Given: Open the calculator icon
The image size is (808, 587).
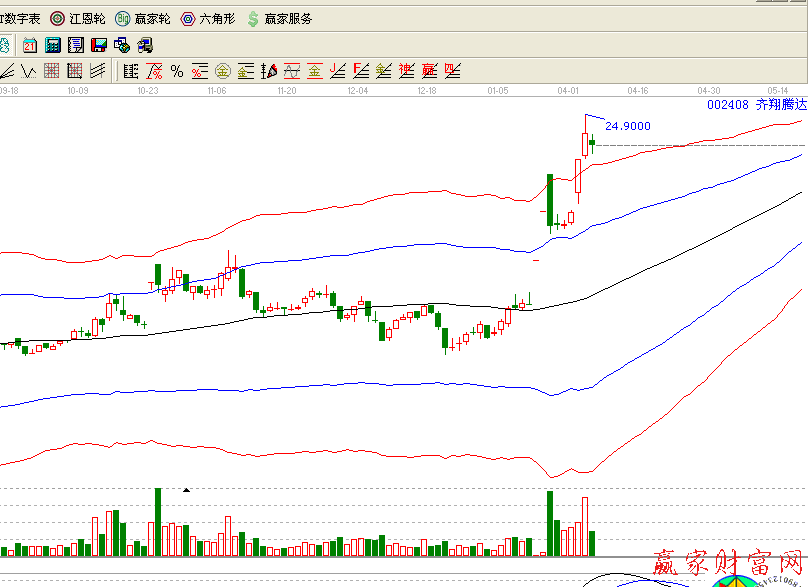Looking at the screenshot, I should 52,45.
